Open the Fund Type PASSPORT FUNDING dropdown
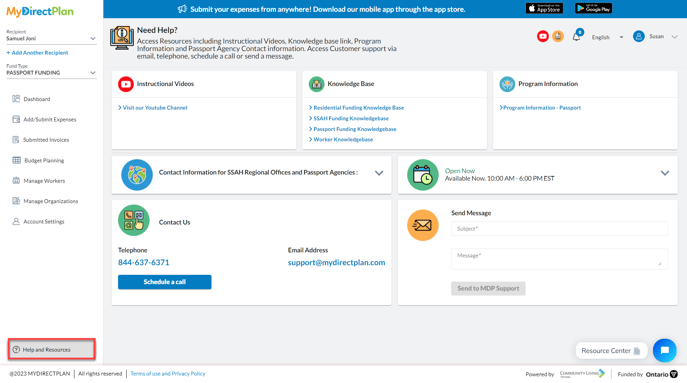Image resolution: width=687 pixels, height=383 pixels. click(51, 73)
